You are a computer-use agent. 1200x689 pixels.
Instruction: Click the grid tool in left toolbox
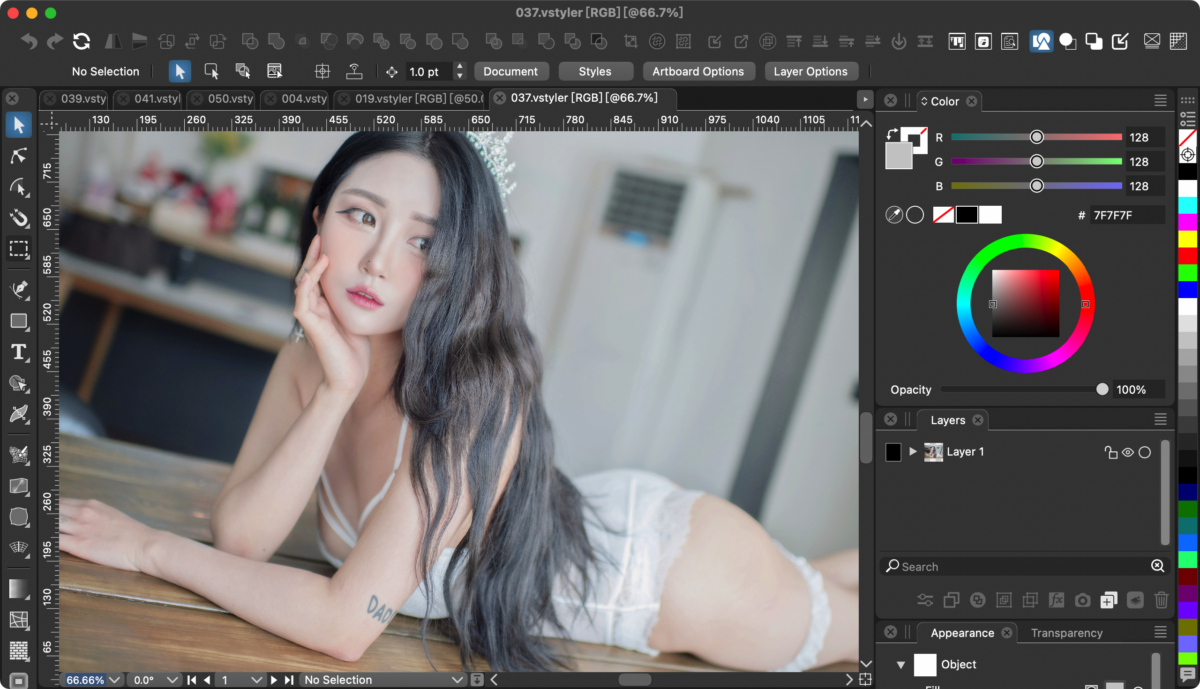click(x=19, y=620)
